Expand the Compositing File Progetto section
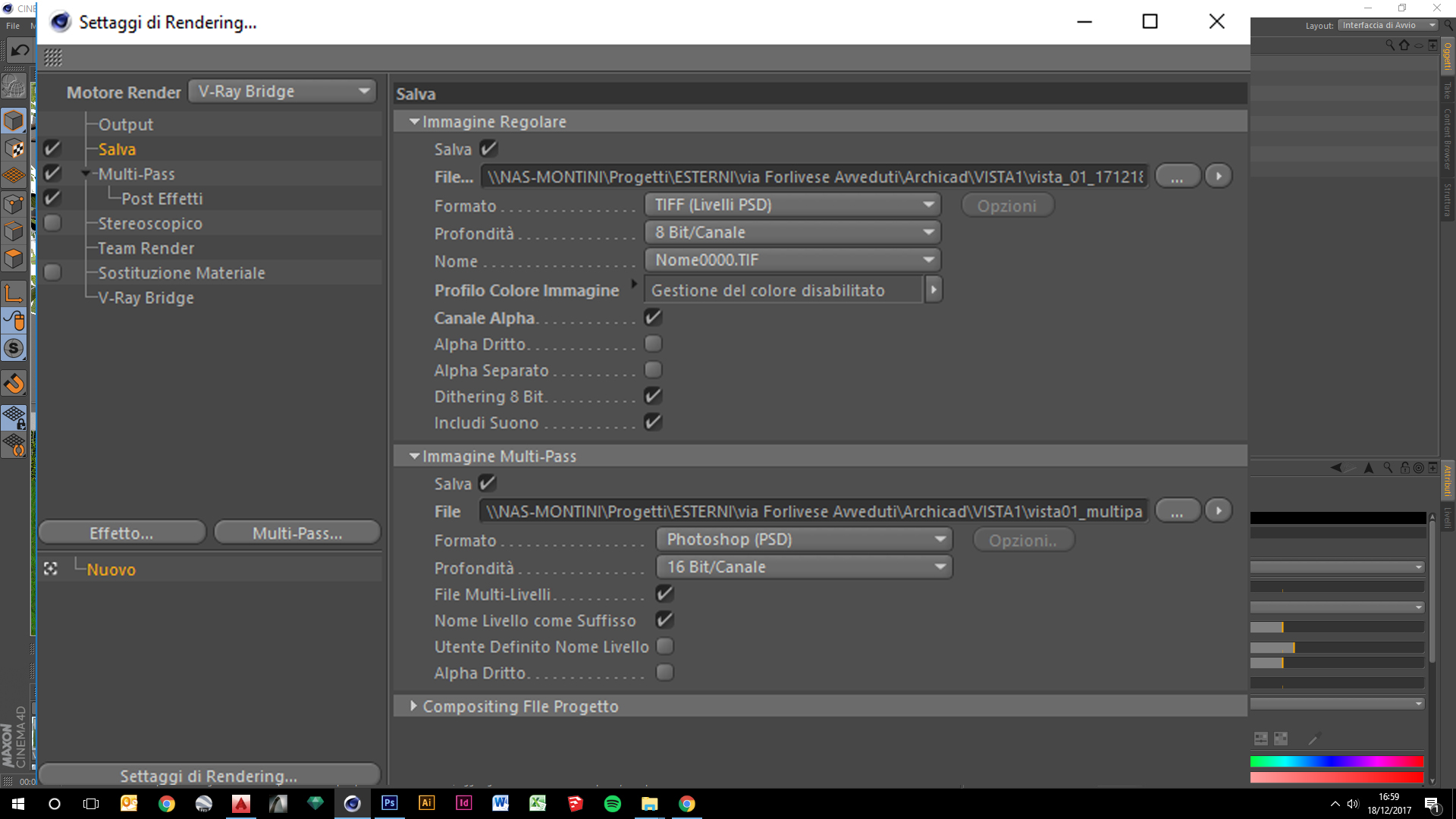This screenshot has height=819, width=1456. 413,706
